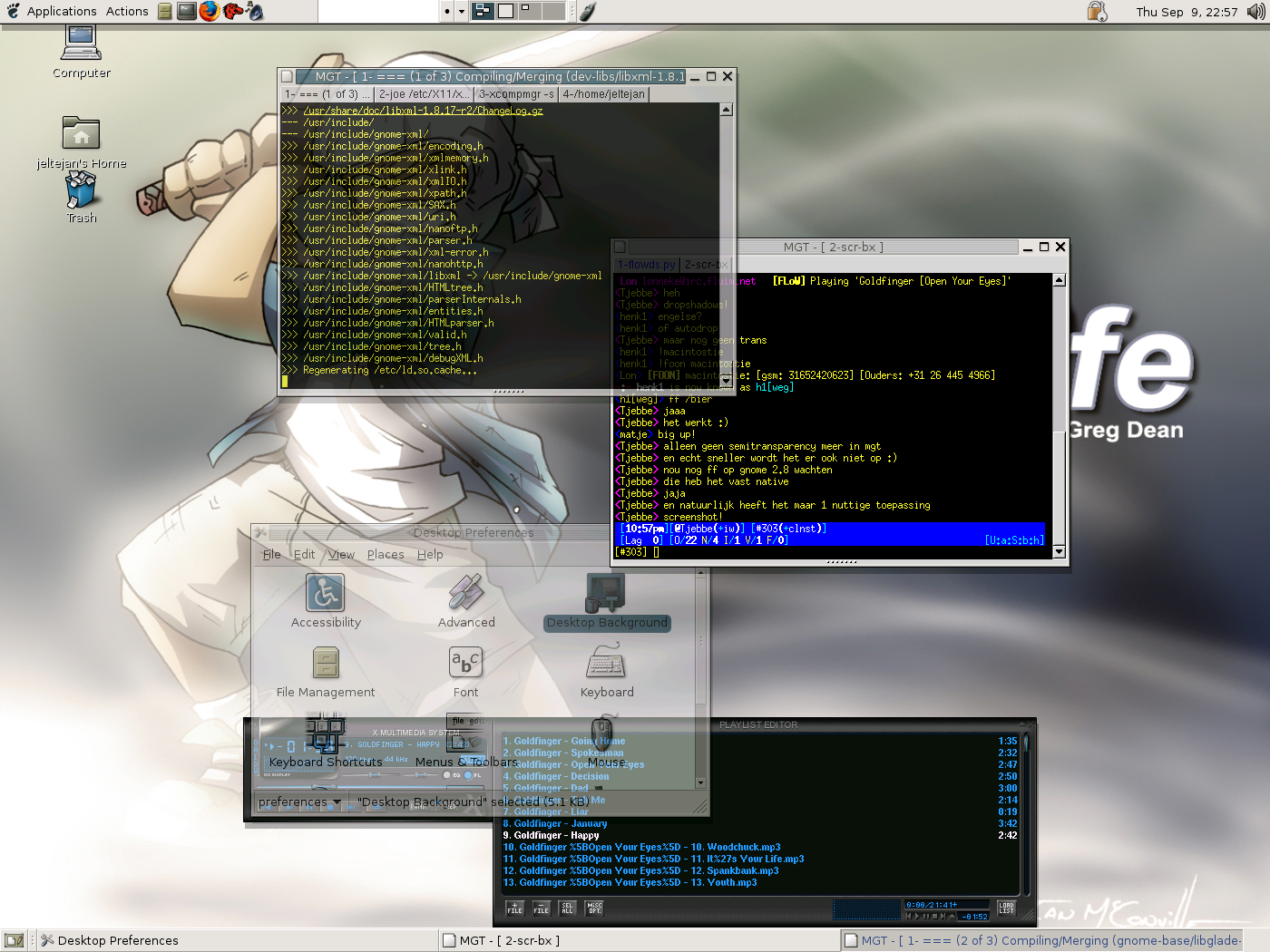Click the playlist editor vertical scroll slider
The width and height of the screenshot is (1270, 952).
click(1026, 743)
